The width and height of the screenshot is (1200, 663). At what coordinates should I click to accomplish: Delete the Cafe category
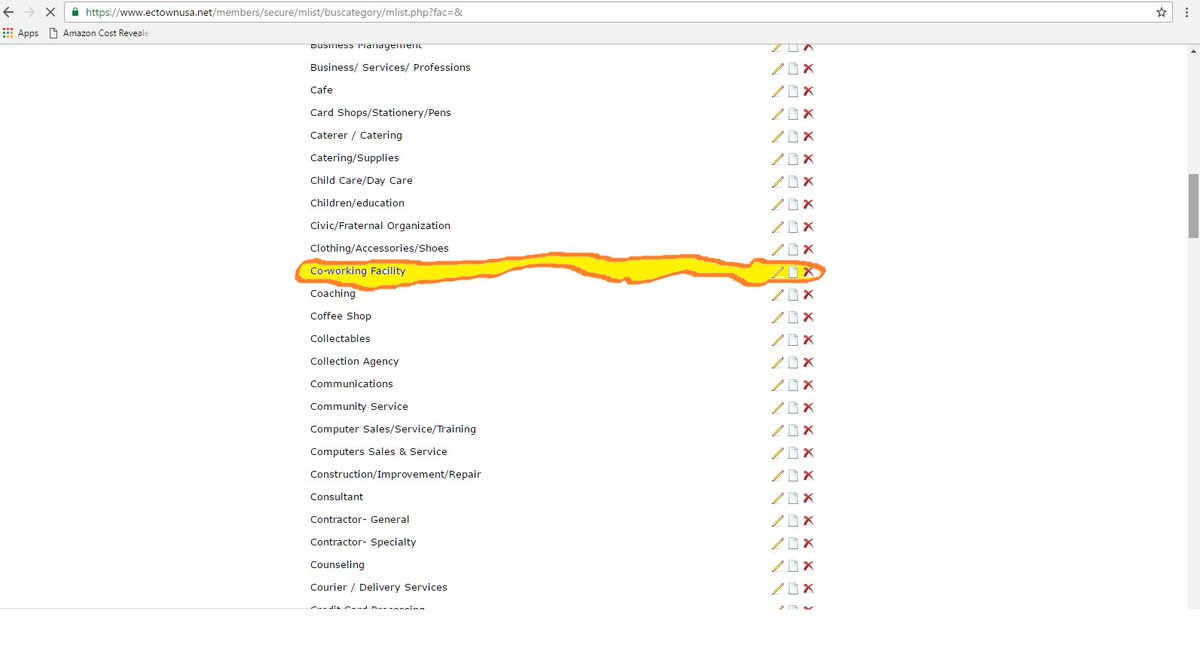[x=808, y=91]
